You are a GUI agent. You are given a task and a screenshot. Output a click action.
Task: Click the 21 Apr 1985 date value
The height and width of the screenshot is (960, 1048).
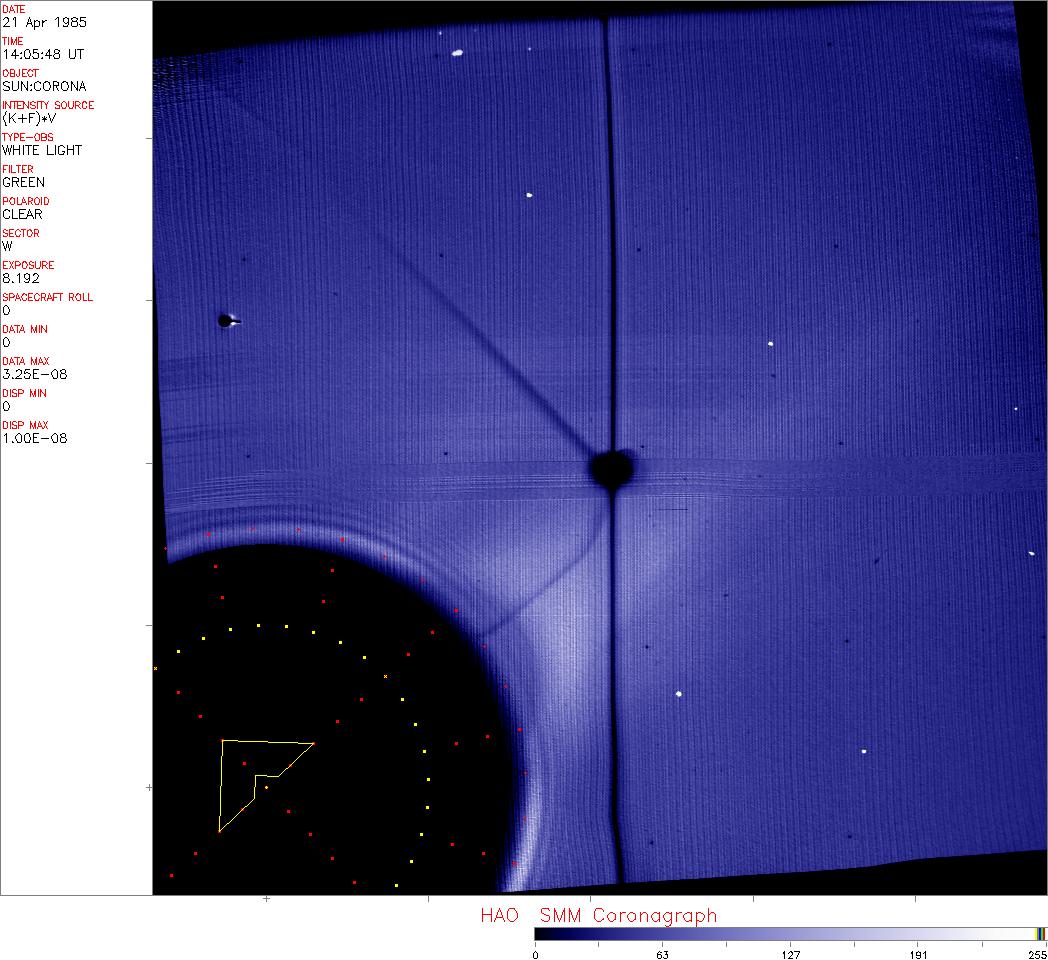[36, 22]
